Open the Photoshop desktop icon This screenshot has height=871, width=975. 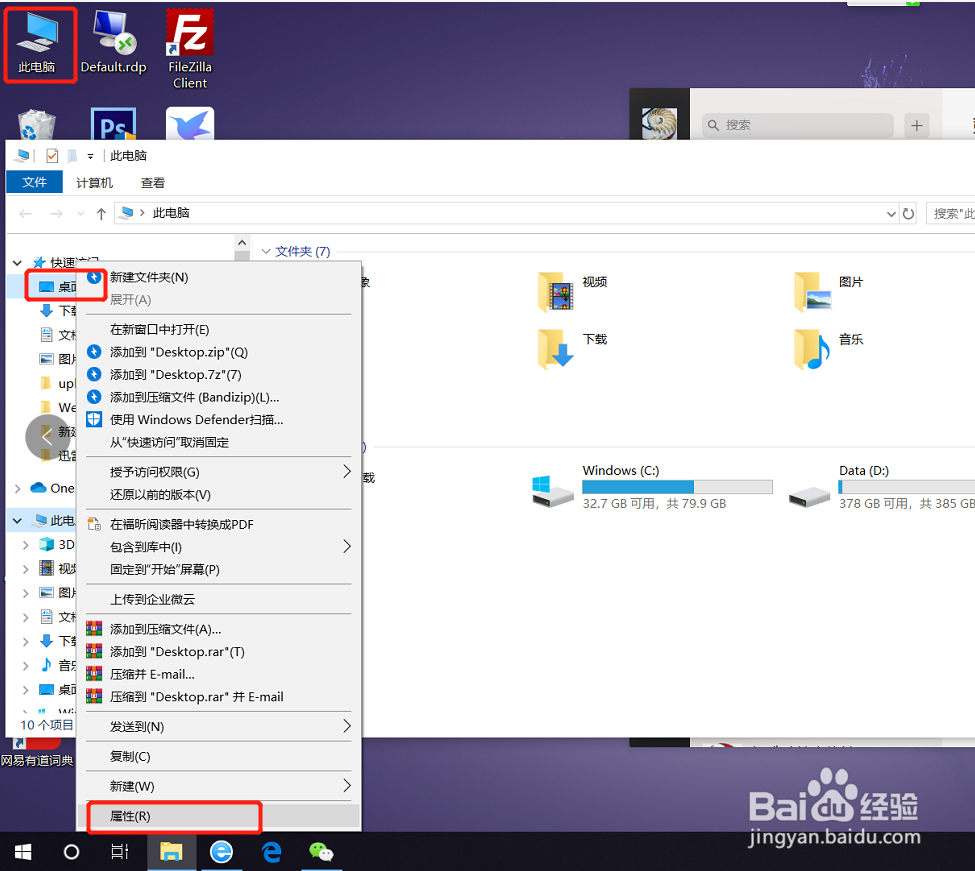coord(113,124)
